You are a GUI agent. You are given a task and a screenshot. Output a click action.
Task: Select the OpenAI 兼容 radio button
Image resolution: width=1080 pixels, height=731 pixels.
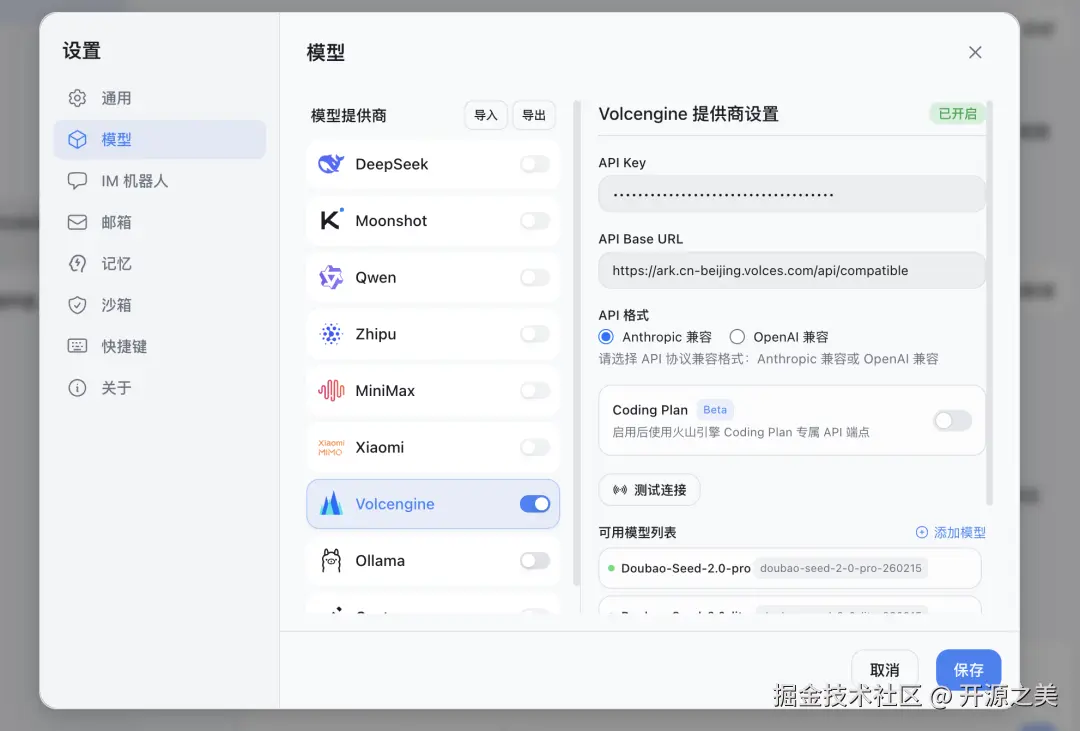[737, 336]
